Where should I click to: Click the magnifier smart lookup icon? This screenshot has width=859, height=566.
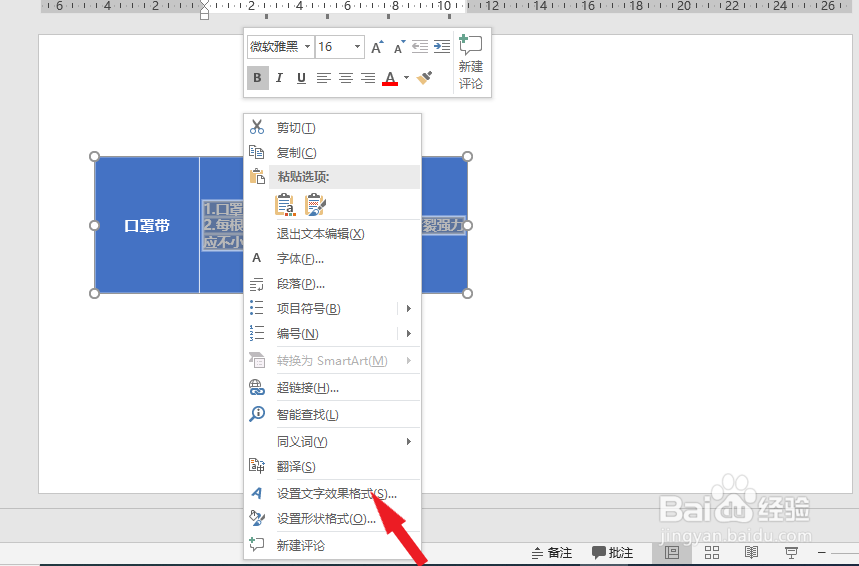tap(257, 414)
